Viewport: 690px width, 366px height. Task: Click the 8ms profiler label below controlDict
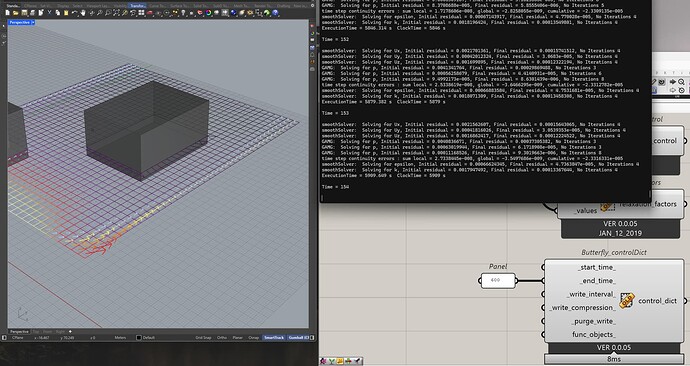(613, 359)
